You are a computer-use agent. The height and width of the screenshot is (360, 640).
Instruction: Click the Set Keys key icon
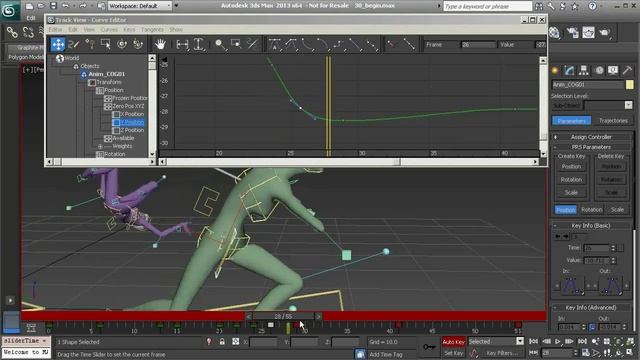429,347
